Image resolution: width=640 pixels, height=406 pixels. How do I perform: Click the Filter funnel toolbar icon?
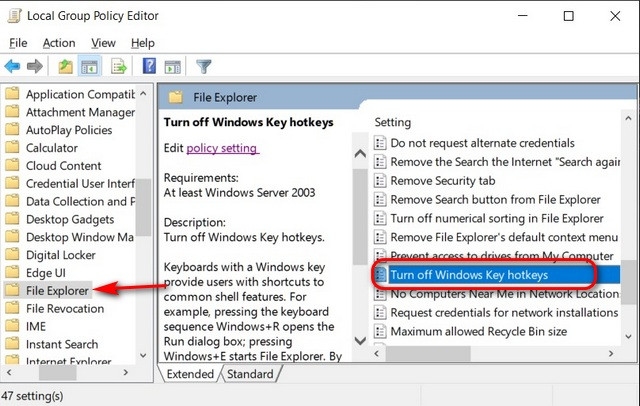[x=204, y=66]
